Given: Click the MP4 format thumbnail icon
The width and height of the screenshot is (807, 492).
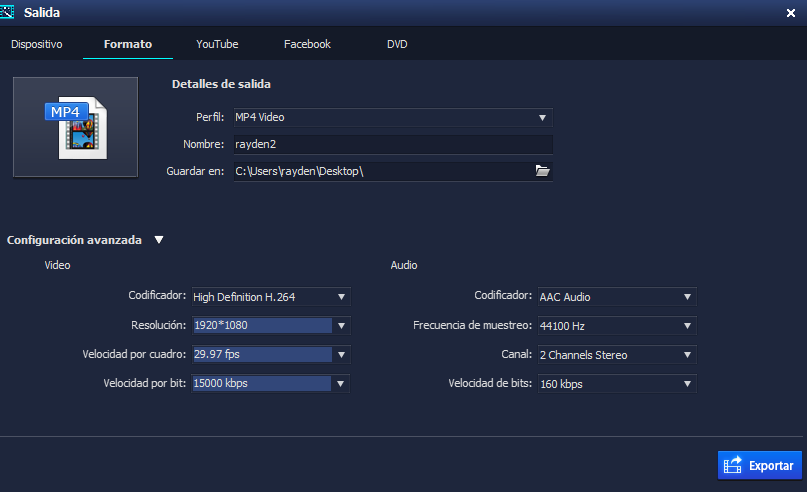Looking at the screenshot, I should (75, 127).
